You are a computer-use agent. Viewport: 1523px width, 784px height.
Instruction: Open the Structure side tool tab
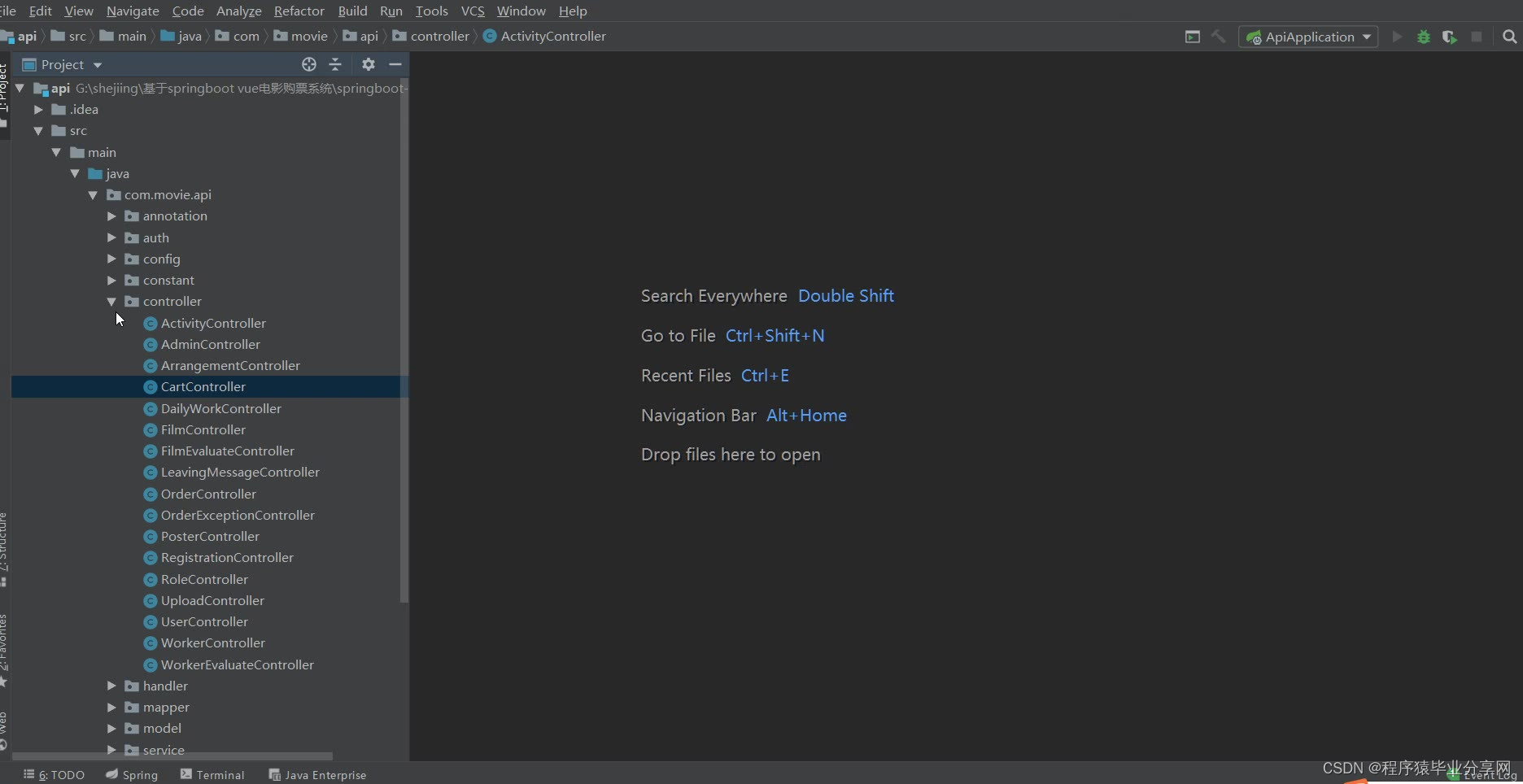point(4,549)
